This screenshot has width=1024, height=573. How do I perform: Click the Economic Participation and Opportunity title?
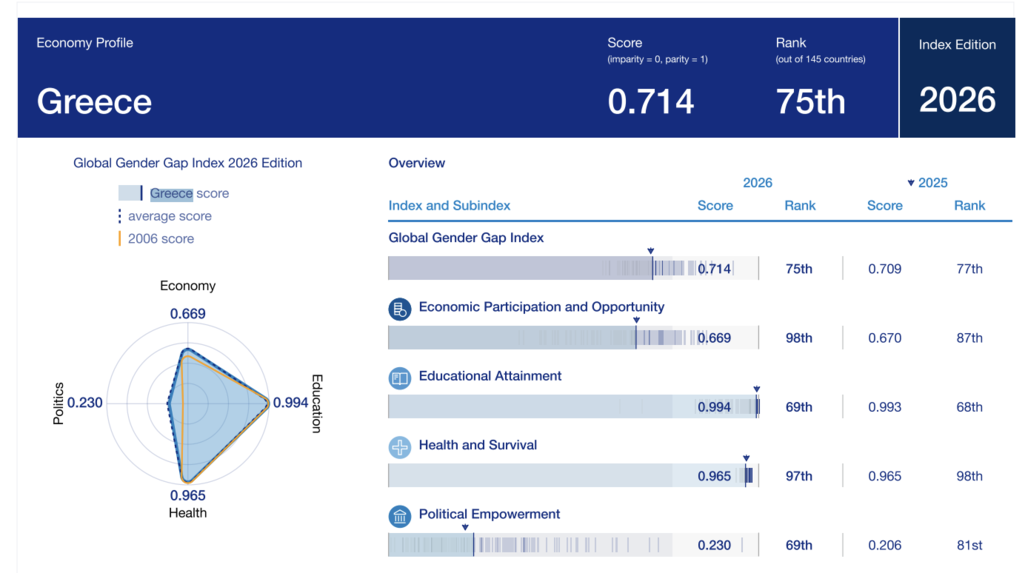coord(541,307)
